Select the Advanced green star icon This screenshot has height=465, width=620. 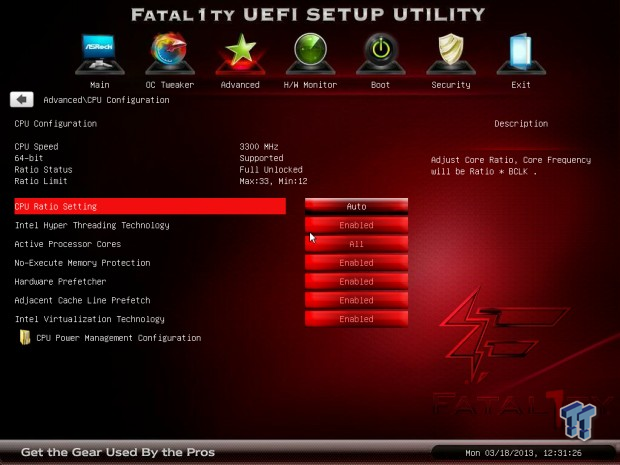[x=240, y=54]
